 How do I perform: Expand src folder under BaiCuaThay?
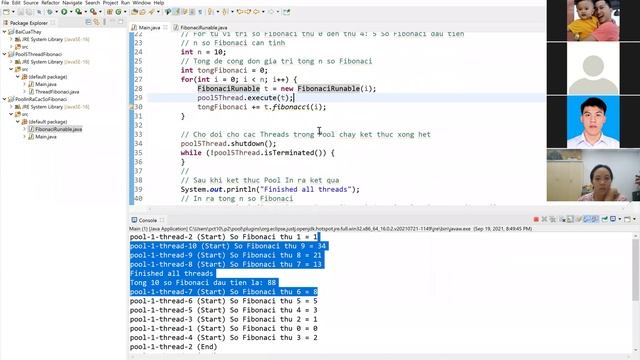point(11,47)
